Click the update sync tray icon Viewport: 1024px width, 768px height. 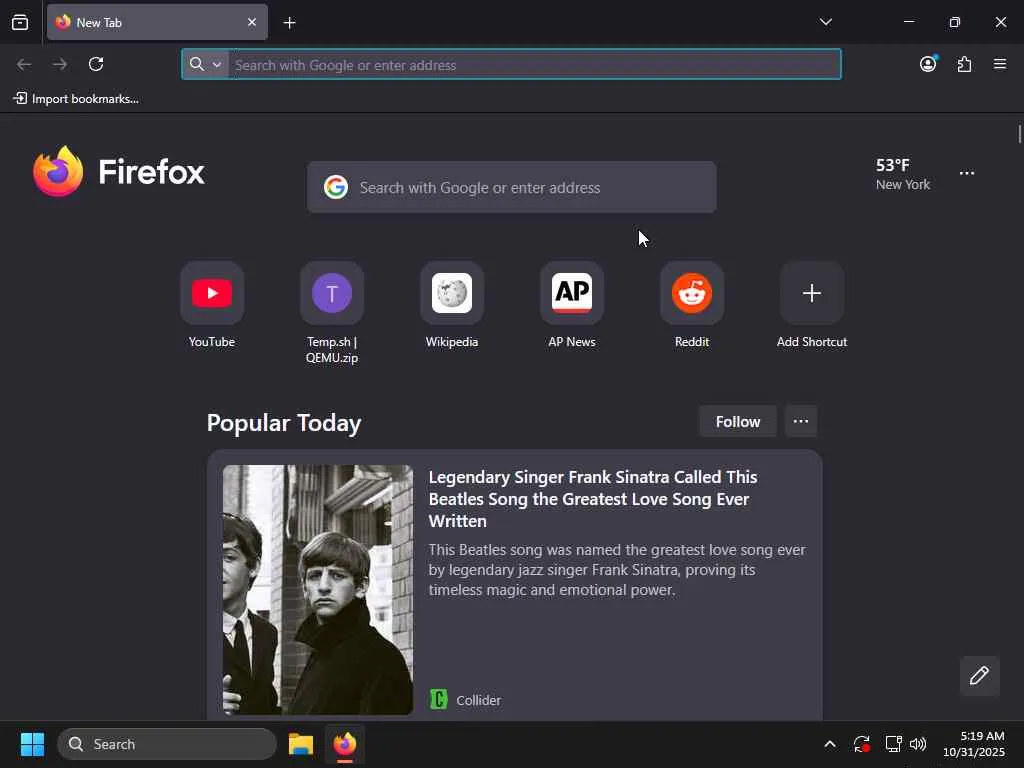(x=861, y=744)
